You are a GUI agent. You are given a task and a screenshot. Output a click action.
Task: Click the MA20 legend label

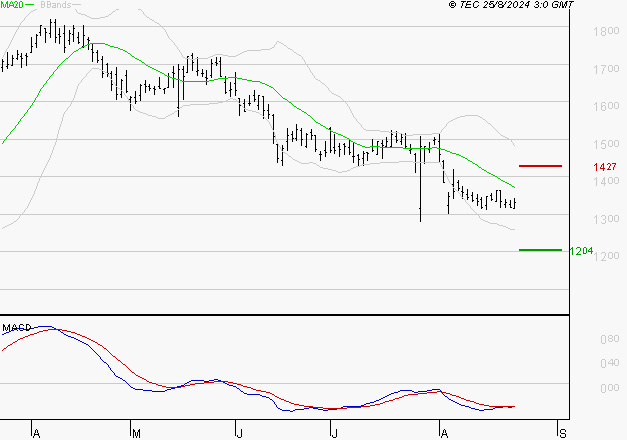(x=12, y=5)
